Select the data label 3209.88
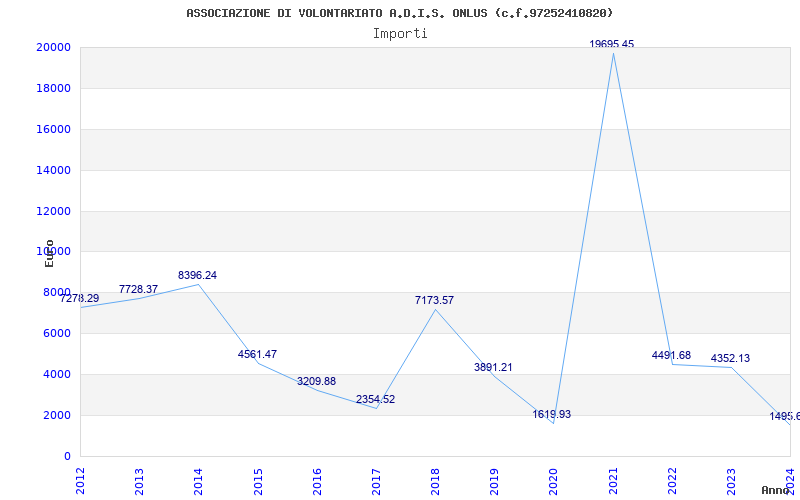The image size is (800, 500). 316,382
